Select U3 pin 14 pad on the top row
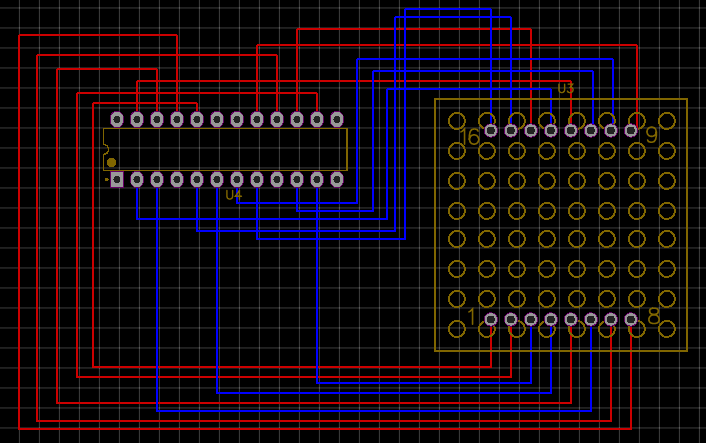This screenshot has width=706, height=443. (x=531, y=131)
